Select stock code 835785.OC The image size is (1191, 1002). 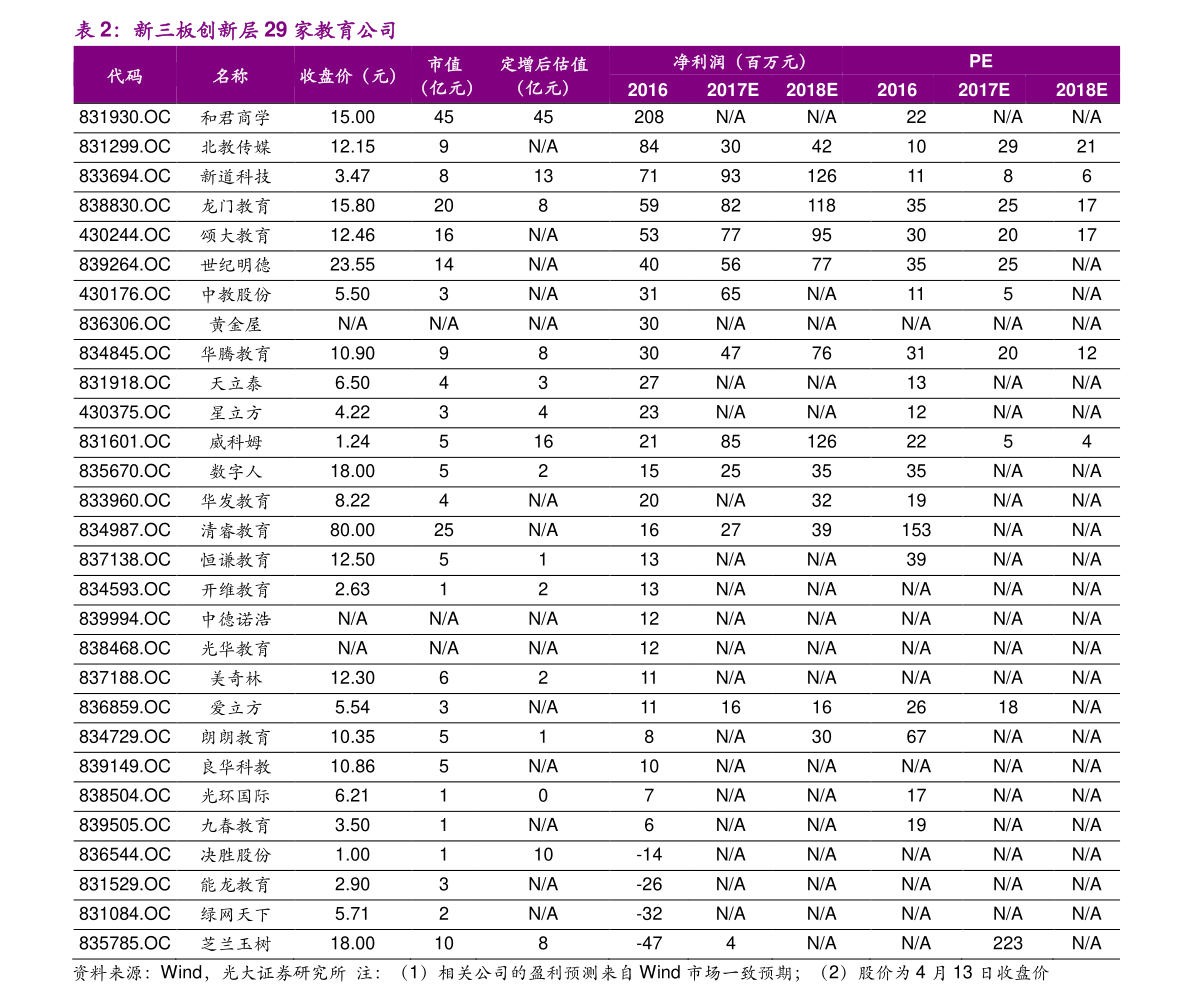point(125,943)
